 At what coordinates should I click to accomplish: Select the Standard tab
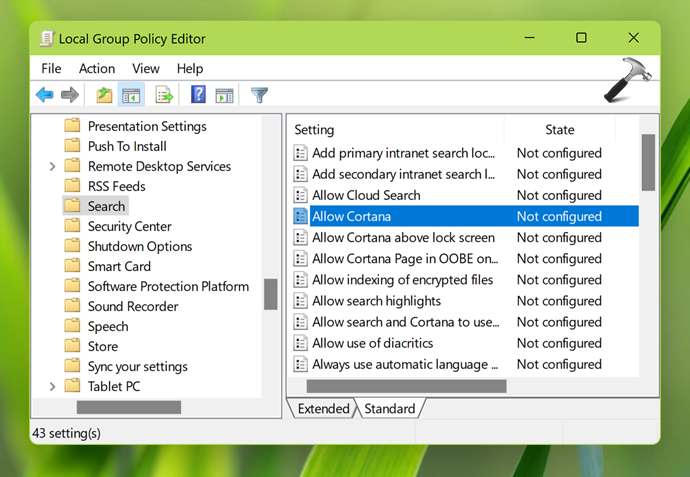click(389, 408)
